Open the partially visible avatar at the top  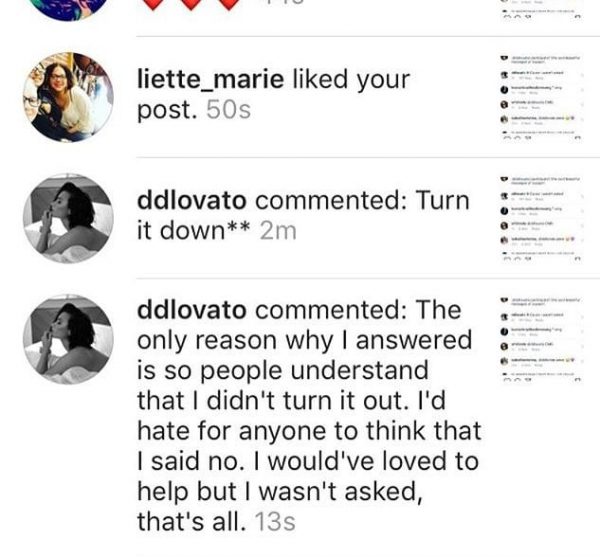(68, 10)
